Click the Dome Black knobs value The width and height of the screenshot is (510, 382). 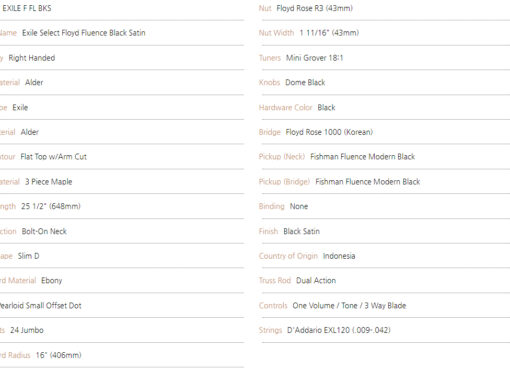pyautogui.click(x=305, y=83)
